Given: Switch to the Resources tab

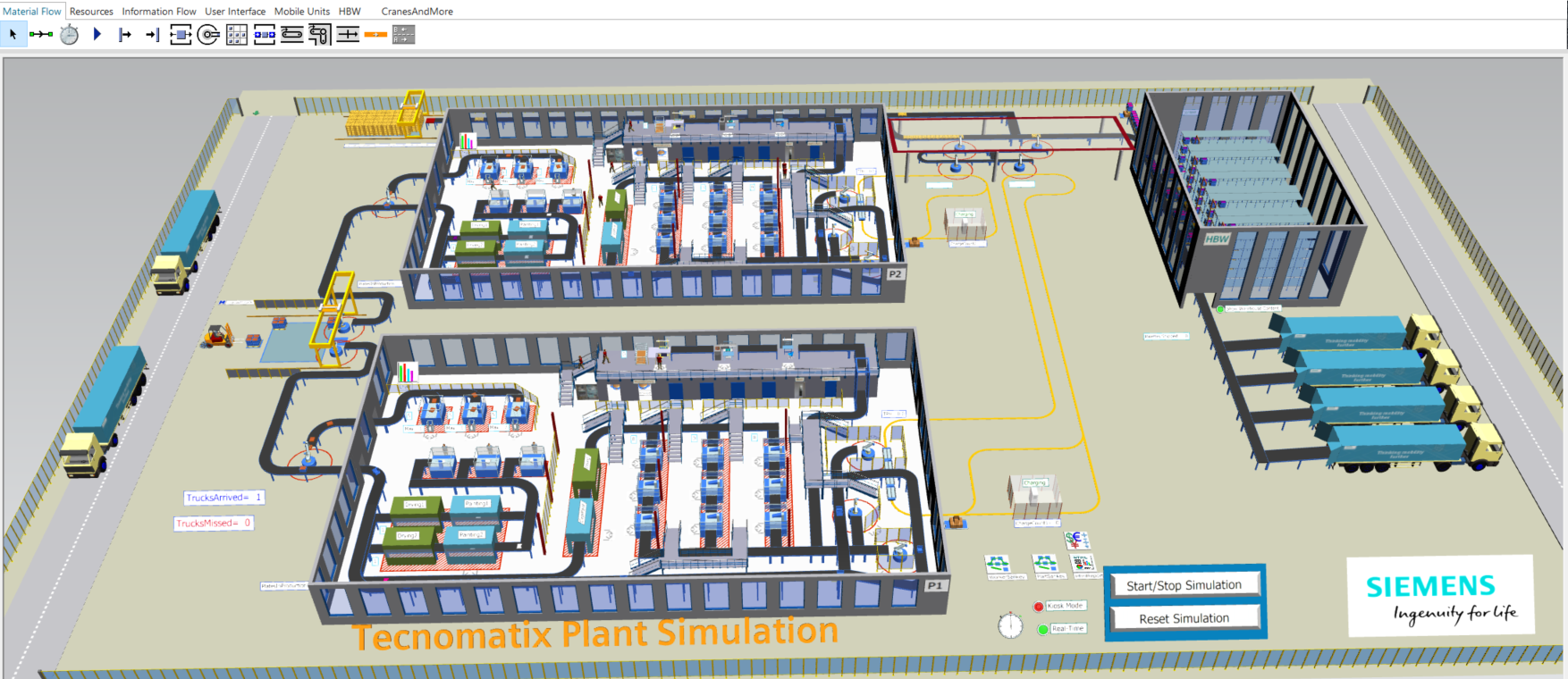Looking at the screenshot, I should click(x=91, y=11).
